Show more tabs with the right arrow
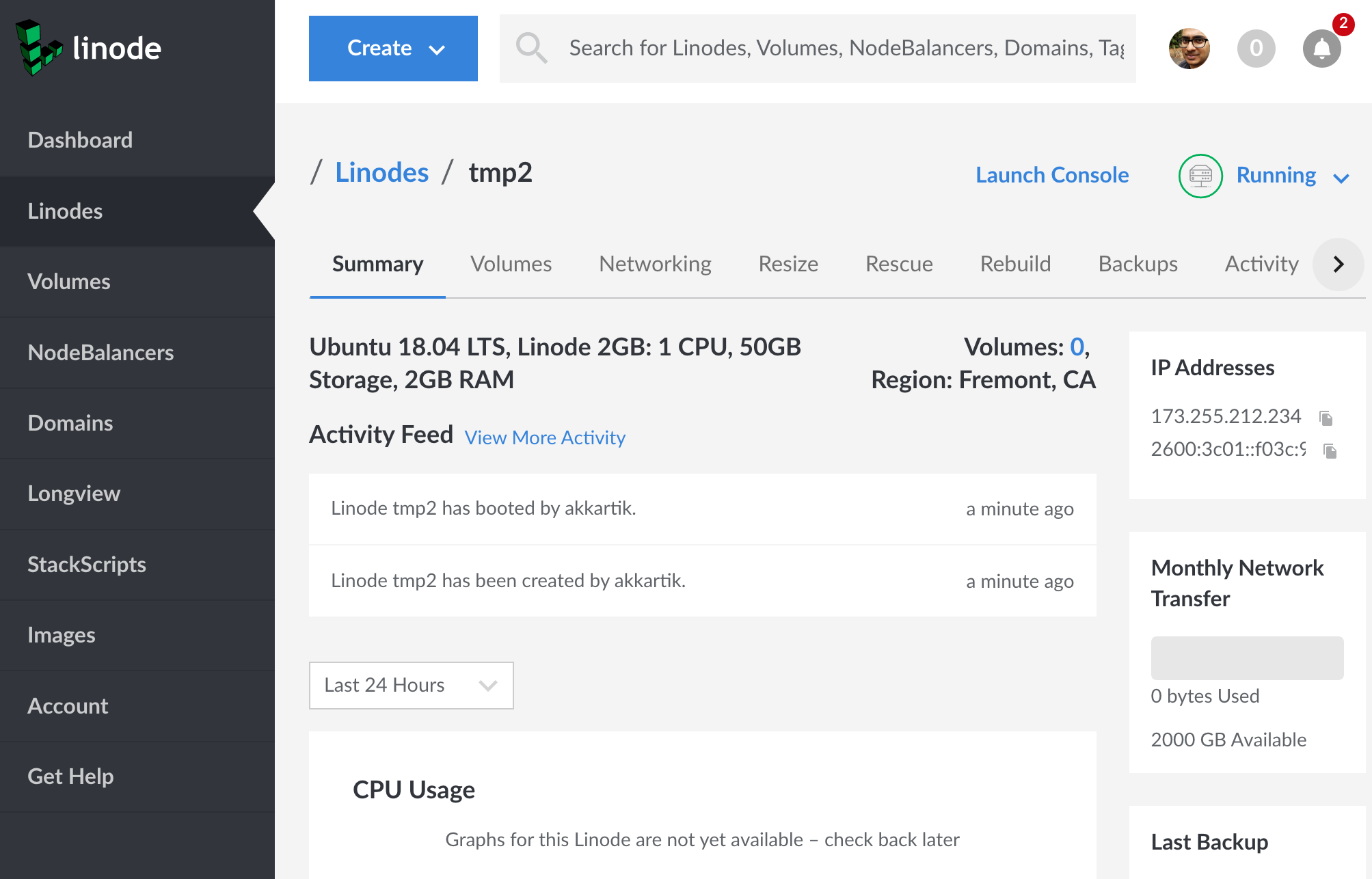Image resolution: width=1372 pixels, height=879 pixels. click(x=1338, y=264)
